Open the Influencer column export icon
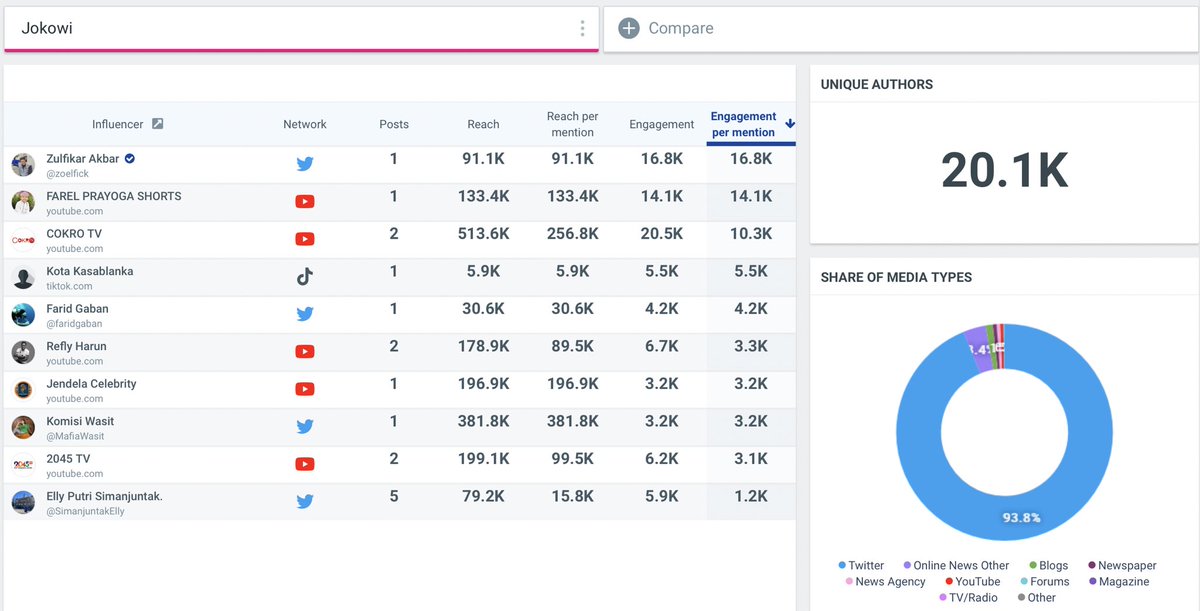Viewport: 1200px width, 611px height. click(x=157, y=124)
